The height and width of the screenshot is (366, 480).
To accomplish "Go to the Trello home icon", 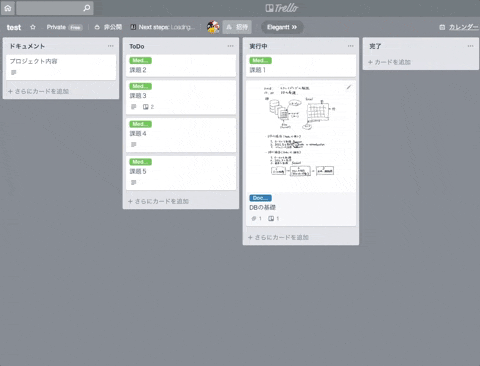I will [8, 8].
